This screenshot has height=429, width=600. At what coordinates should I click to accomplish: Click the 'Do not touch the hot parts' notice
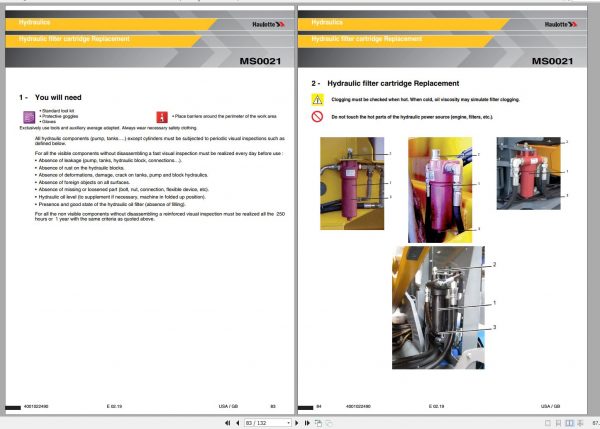412,117
